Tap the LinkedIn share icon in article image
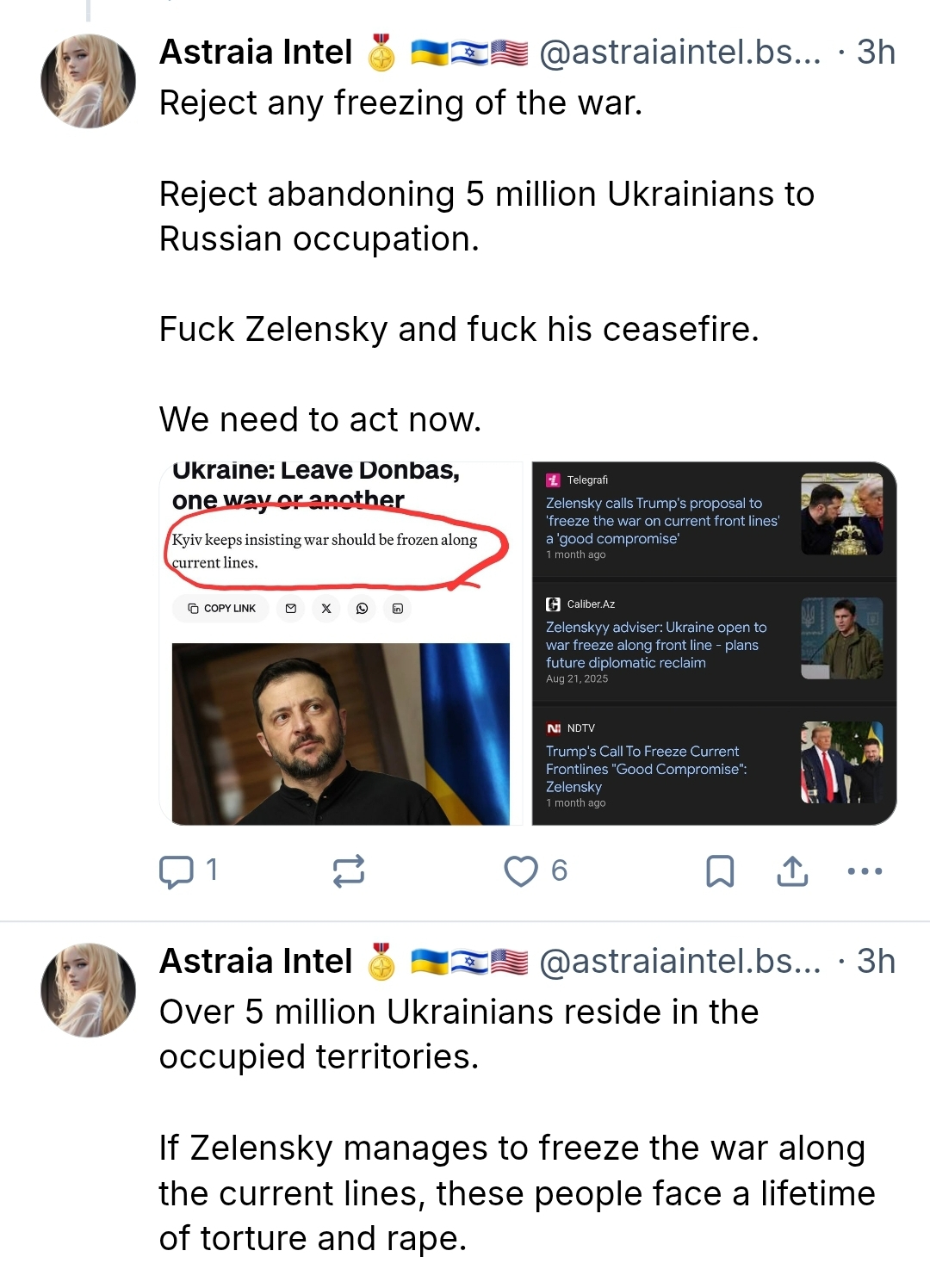 click(x=398, y=609)
